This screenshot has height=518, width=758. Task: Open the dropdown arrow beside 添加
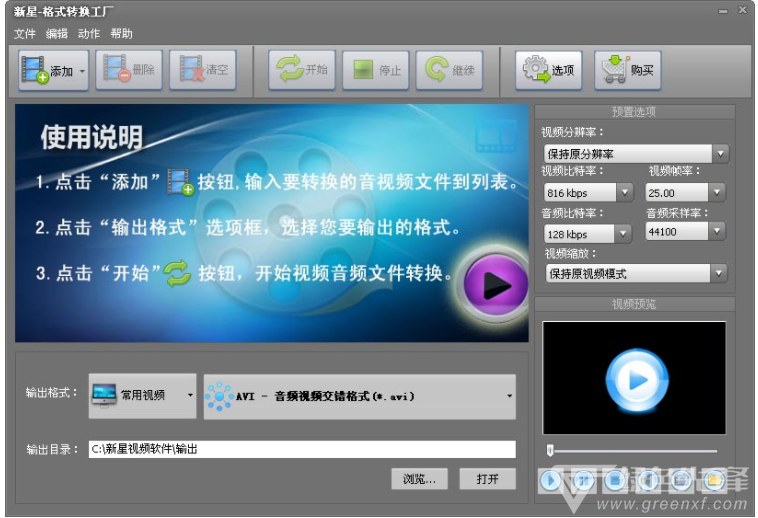click(x=83, y=71)
